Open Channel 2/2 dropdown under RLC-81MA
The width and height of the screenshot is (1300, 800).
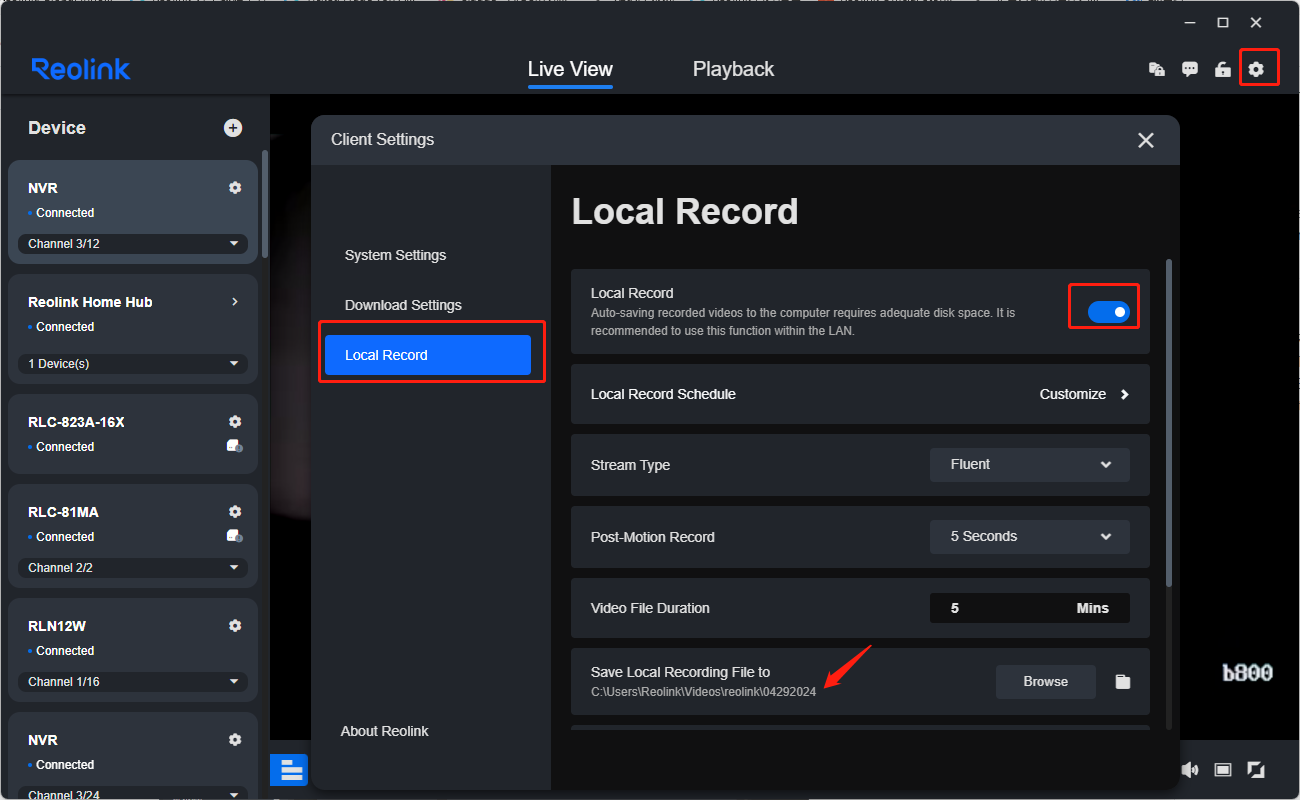pyautogui.click(x=133, y=568)
